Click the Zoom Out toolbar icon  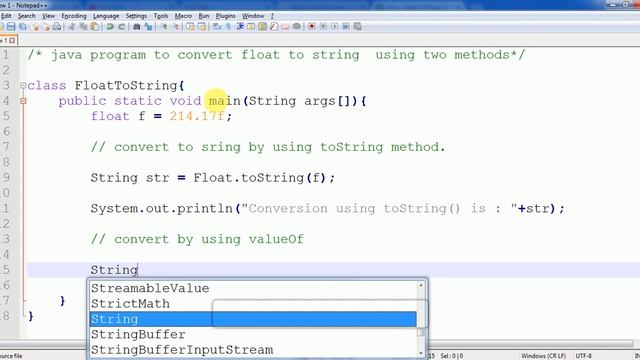pos(176,27)
